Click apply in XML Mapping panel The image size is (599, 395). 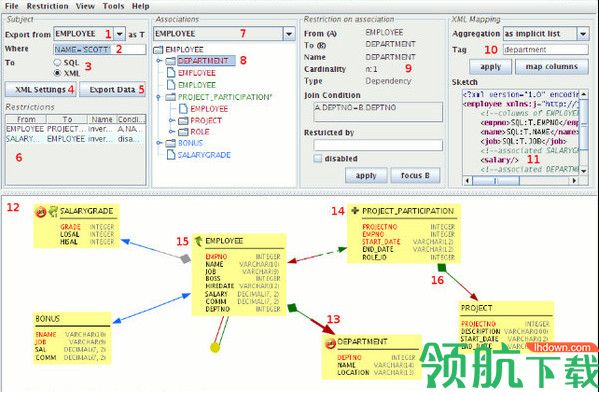pyautogui.click(x=491, y=67)
